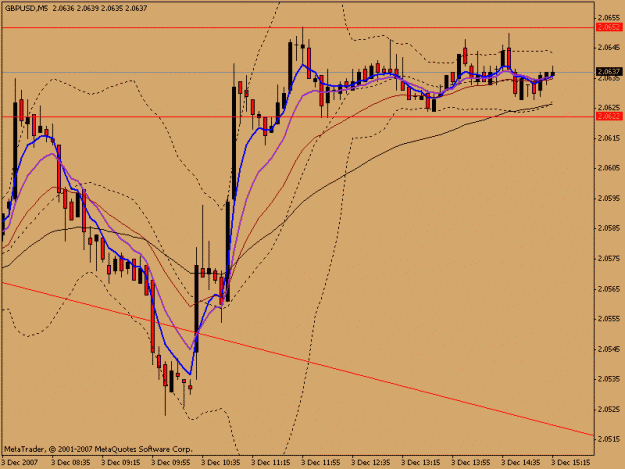The height and width of the screenshot is (469, 625).
Task: Click the 3 Dec 13:55 time label
Action: (x=471, y=462)
